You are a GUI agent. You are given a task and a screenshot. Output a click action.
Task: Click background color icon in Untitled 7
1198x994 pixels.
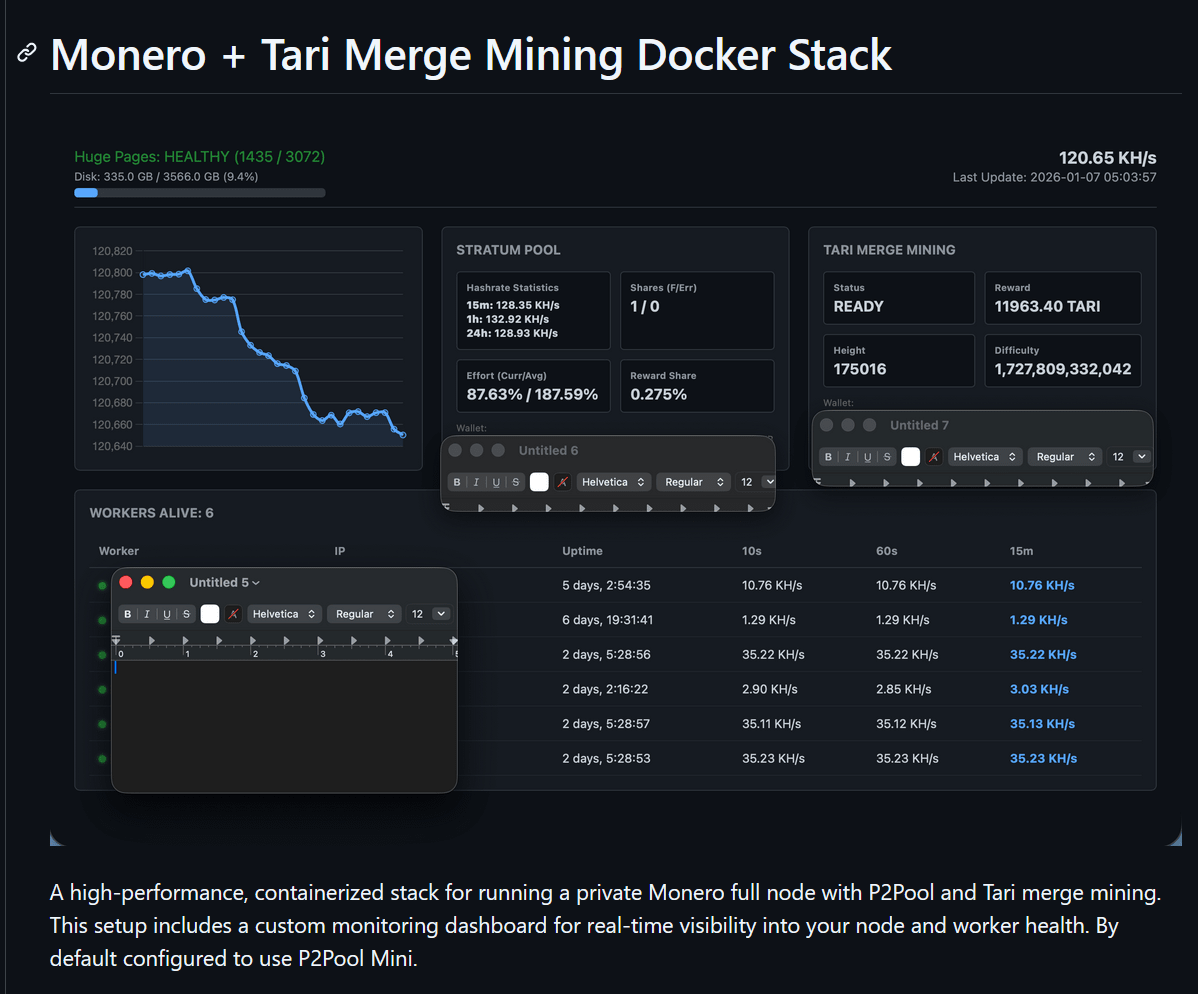tap(934, 457)
